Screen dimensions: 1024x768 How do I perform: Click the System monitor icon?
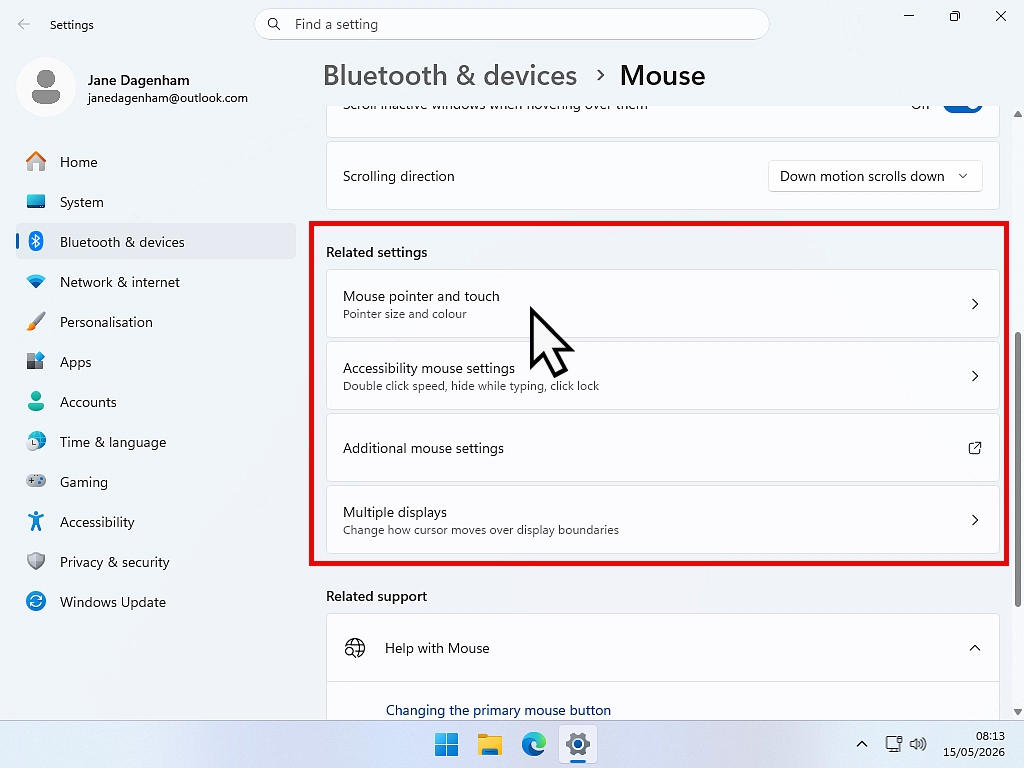(x=36, y=201)
